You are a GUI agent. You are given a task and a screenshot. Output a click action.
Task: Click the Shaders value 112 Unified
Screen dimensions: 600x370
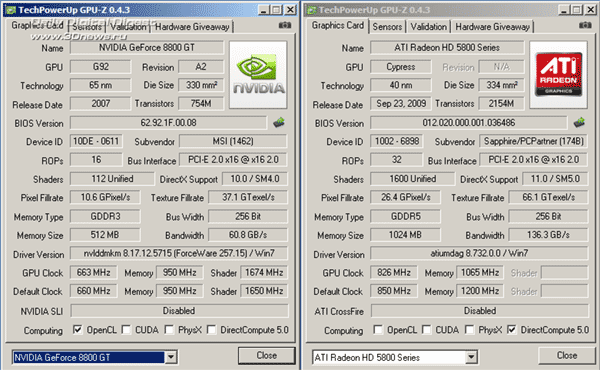coord(112,179)
